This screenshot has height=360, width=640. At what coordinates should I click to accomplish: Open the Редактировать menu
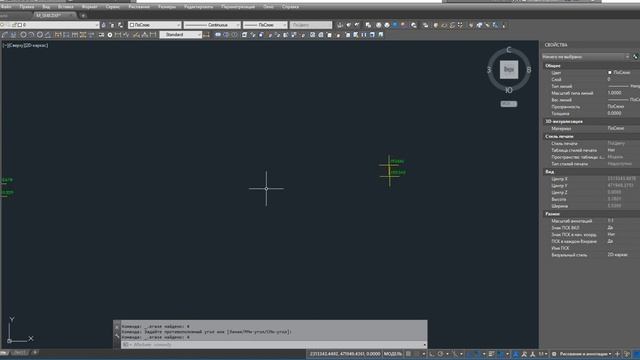click(198, 7)
